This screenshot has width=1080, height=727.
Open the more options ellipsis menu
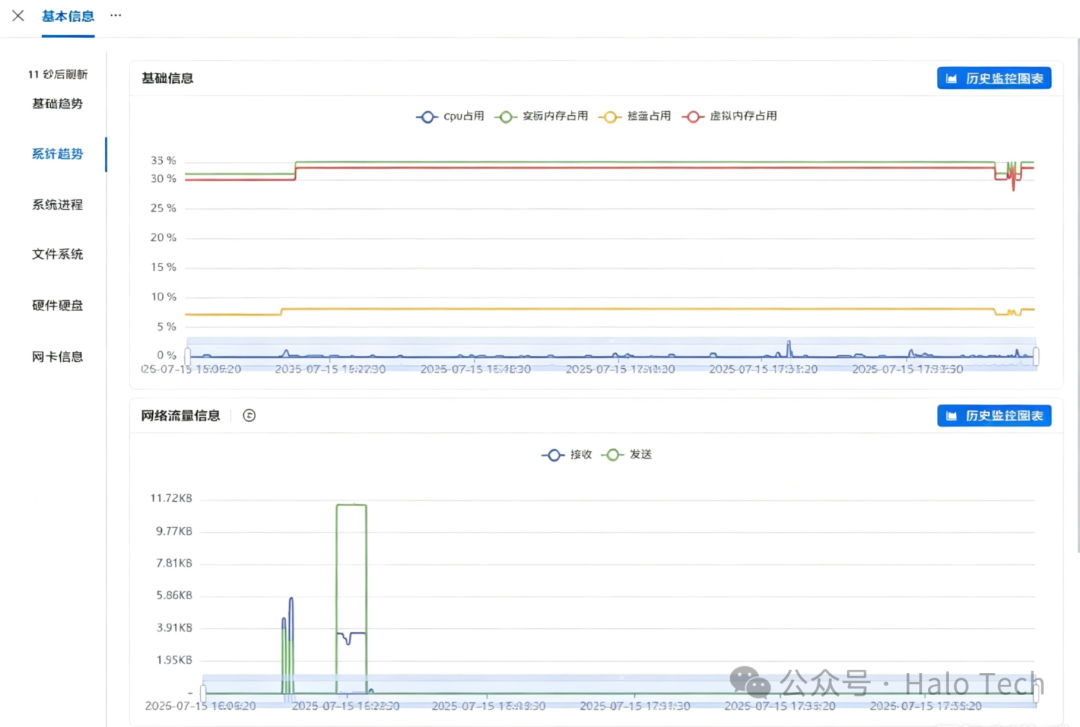point(116,15)
